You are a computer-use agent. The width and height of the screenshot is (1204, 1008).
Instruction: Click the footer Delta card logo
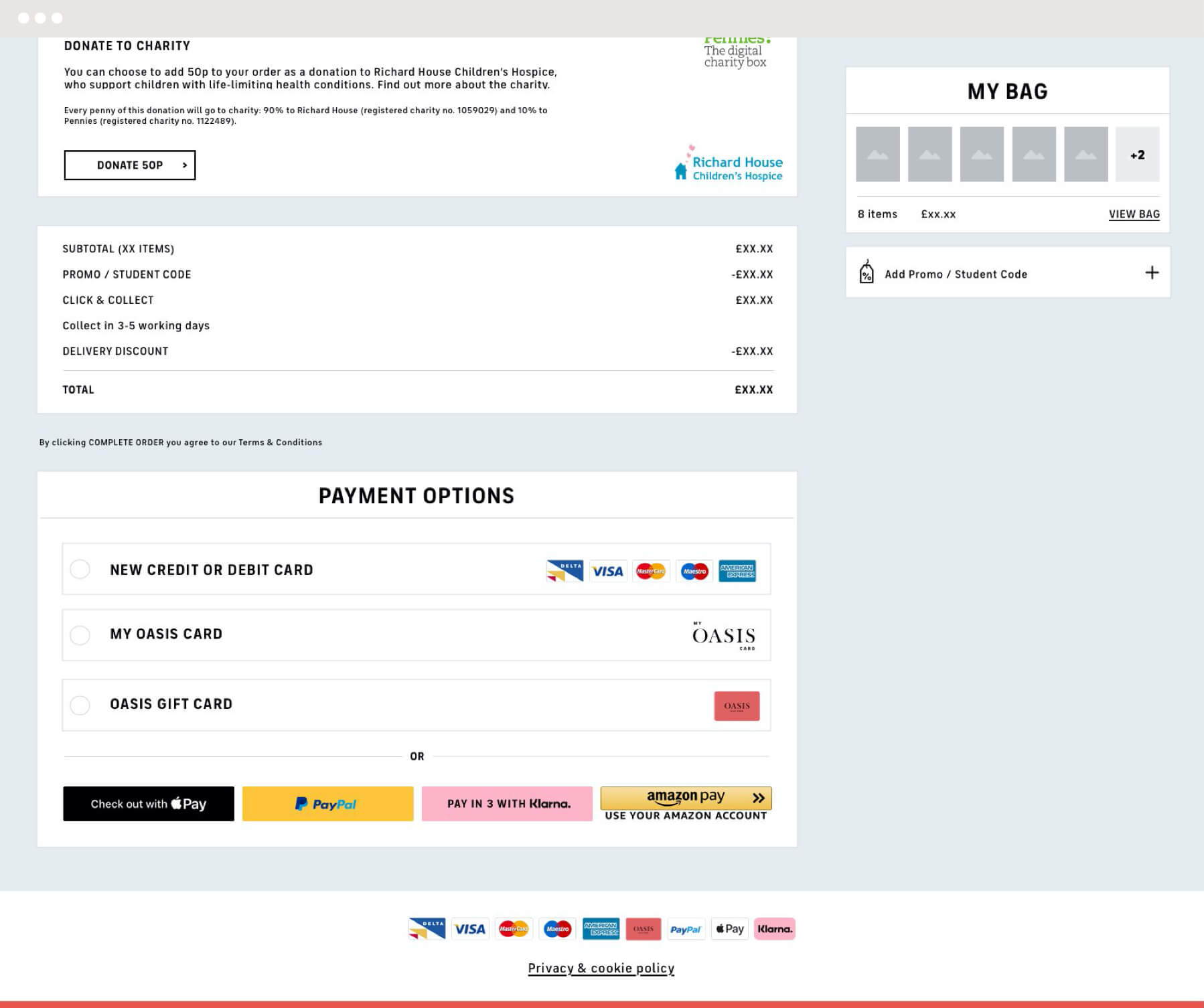pyautogui.click(x=427, y=929)
